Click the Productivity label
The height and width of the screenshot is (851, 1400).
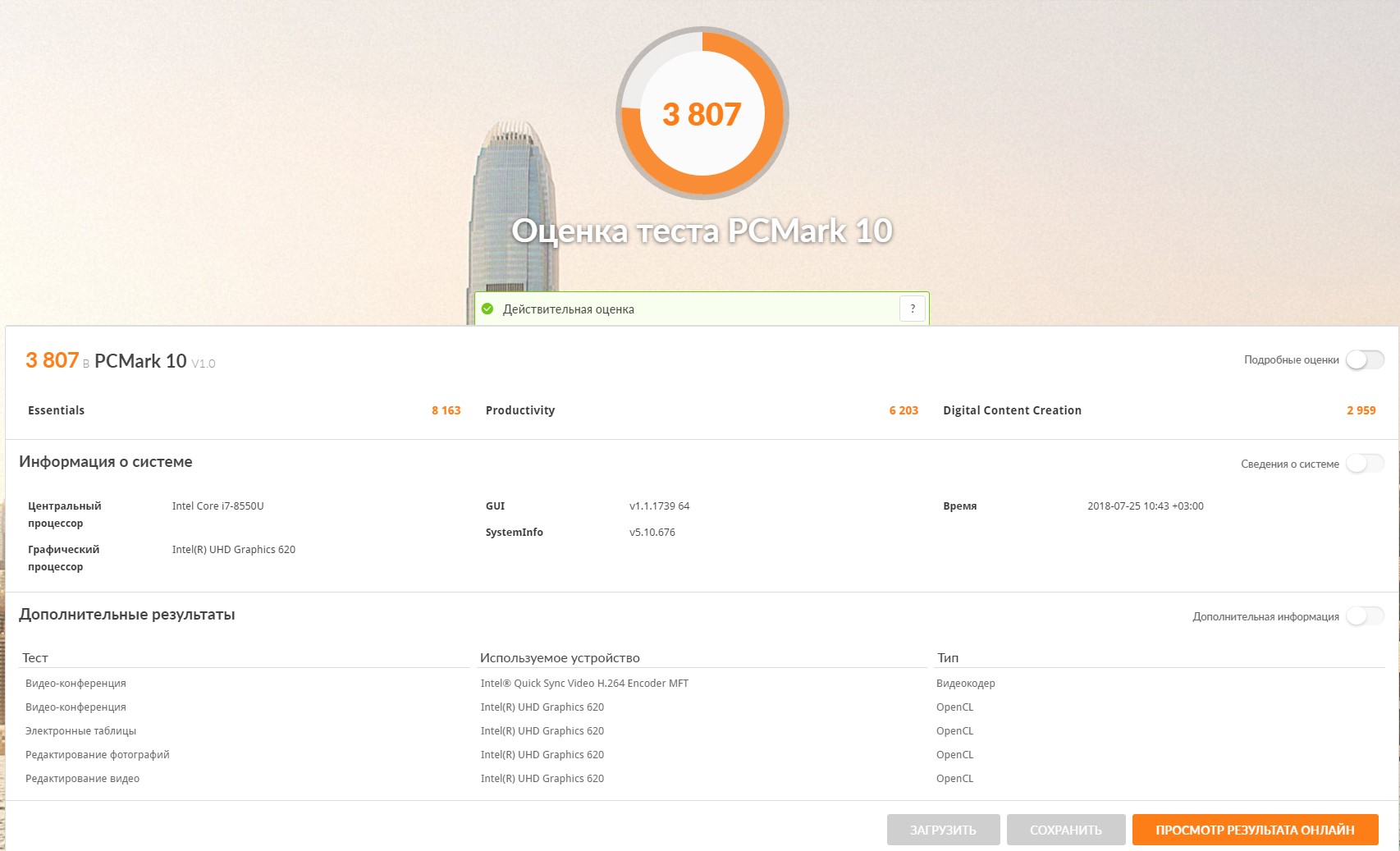tap(520, 410)
